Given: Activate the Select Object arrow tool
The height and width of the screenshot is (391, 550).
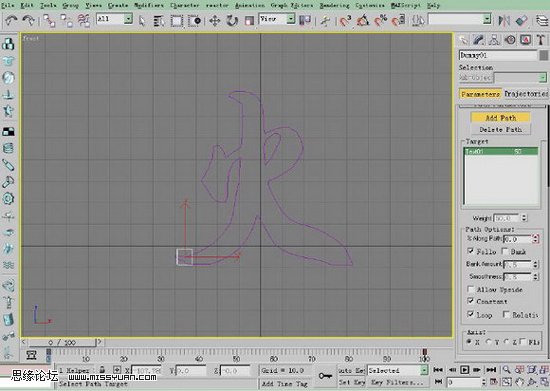Looking at the screenshot, I should (x=142, y=21).
